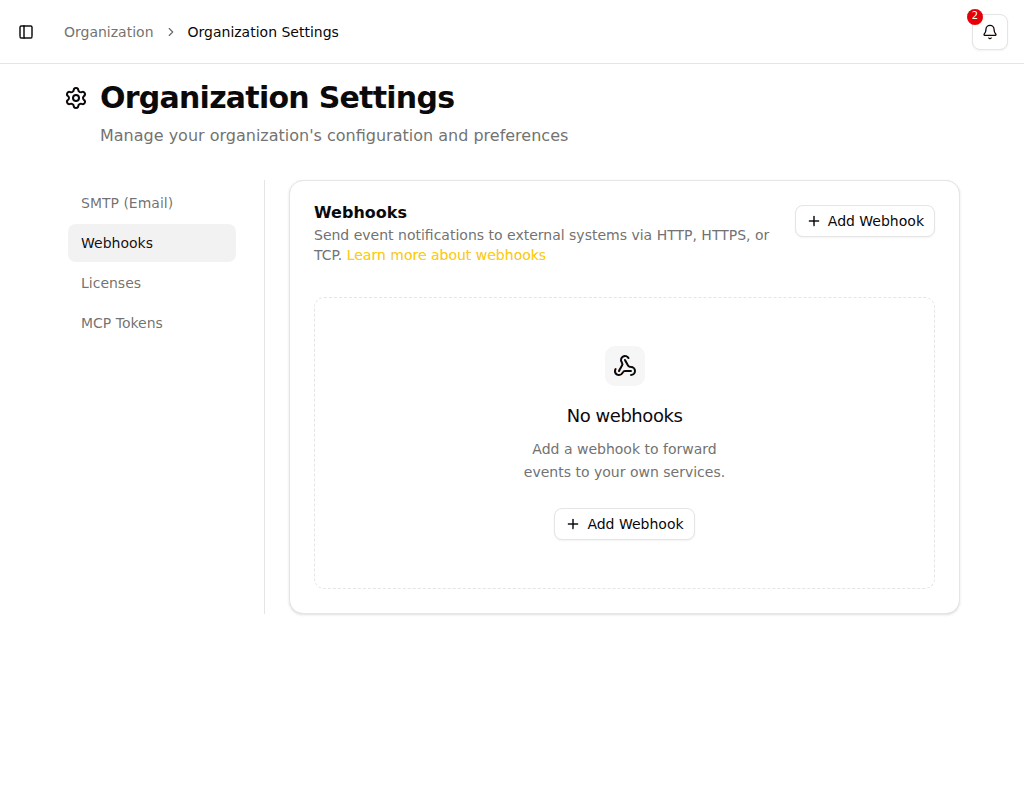Open the notifications bell
The width and height of the screenshot is (1024, 800).
[x=989, y=32]
